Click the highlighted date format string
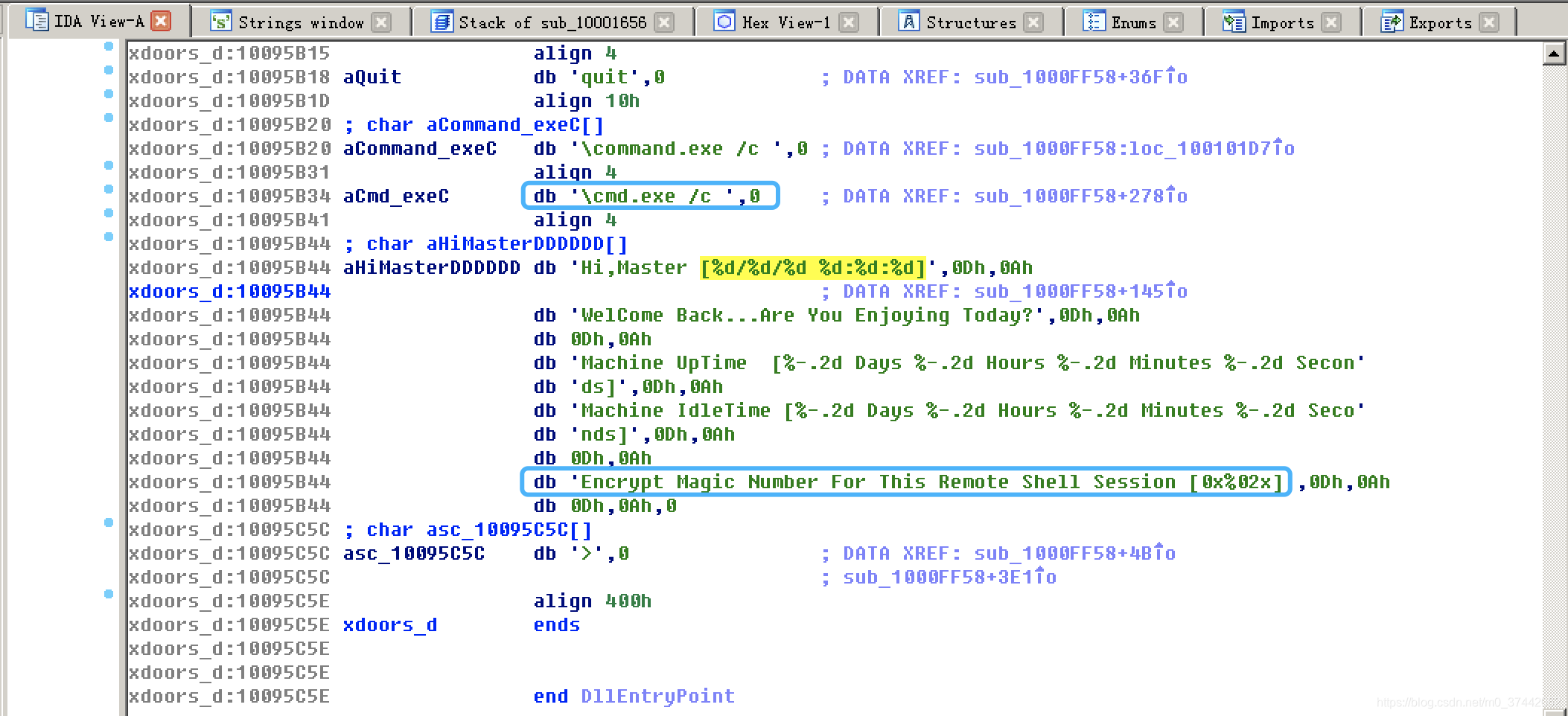Screen dimensions: 1568x716 812,267
